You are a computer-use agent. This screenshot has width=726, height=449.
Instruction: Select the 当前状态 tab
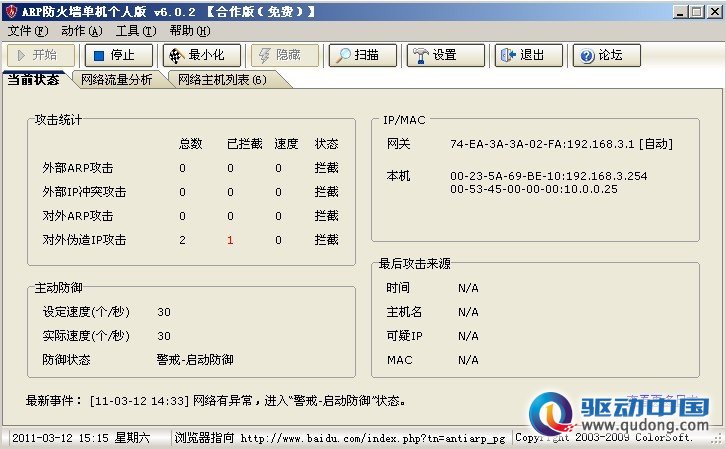(34, 80)
